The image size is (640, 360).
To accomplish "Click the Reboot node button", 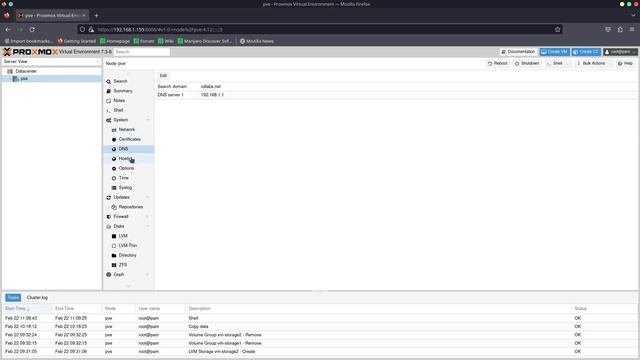I will tap(498, 64).
